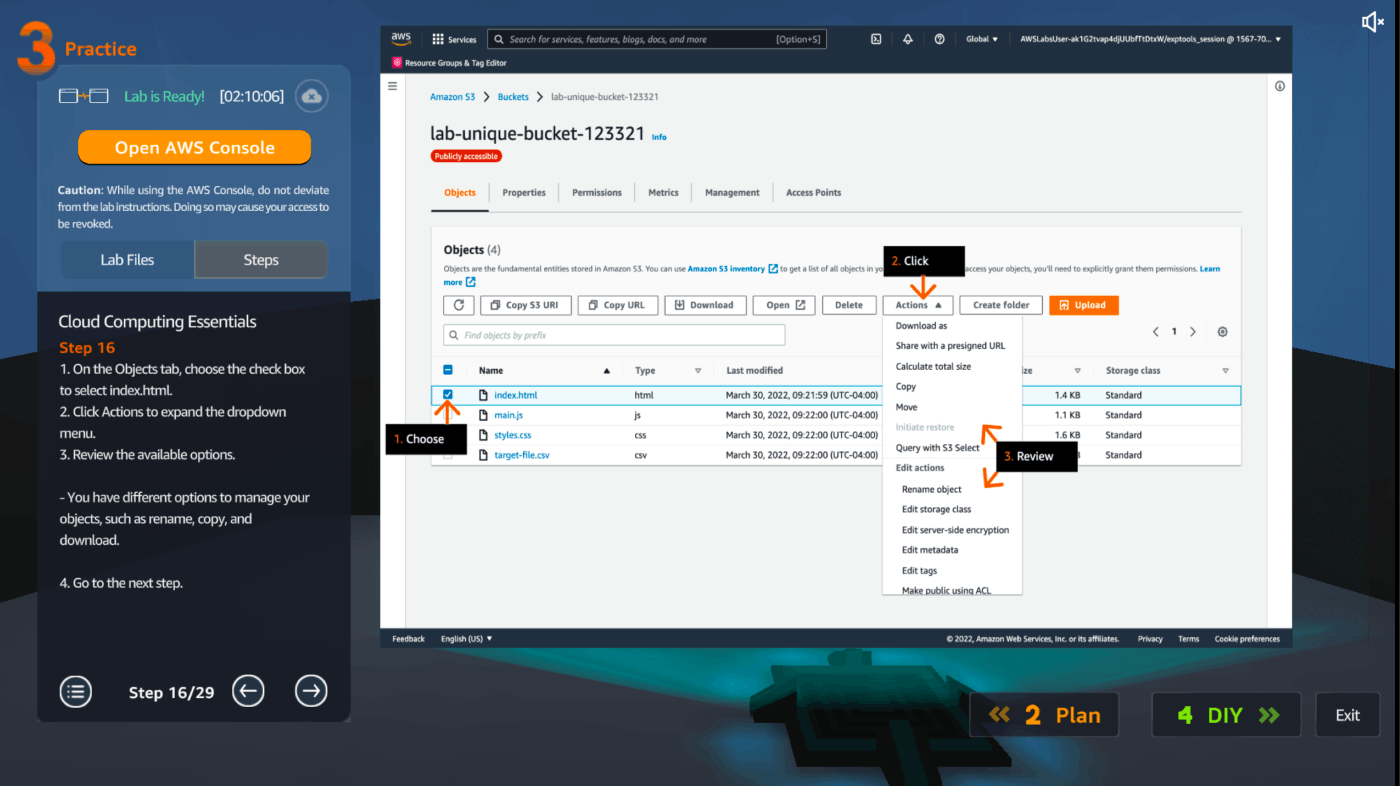Click the styles.css file icon
This screenshot has height=786, width=1400.
coord(484,435)
